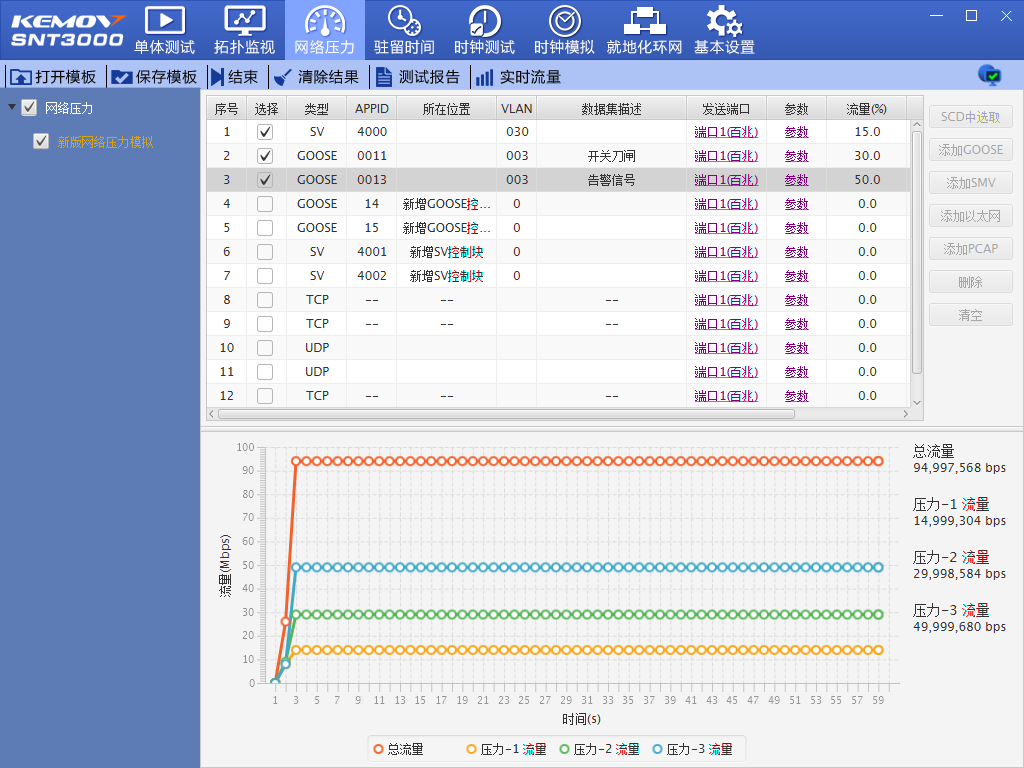This screenshot has width=1024, height=768.
Task: Click the 流量(%) cell of row 3
Action: (x=866, y=180)
